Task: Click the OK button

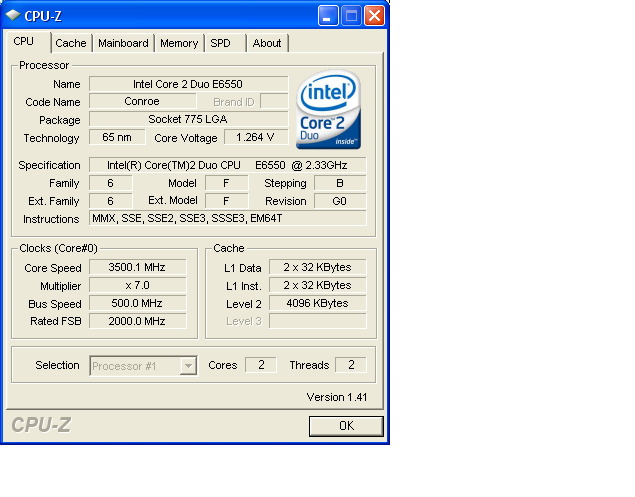Action: (346, 426)
